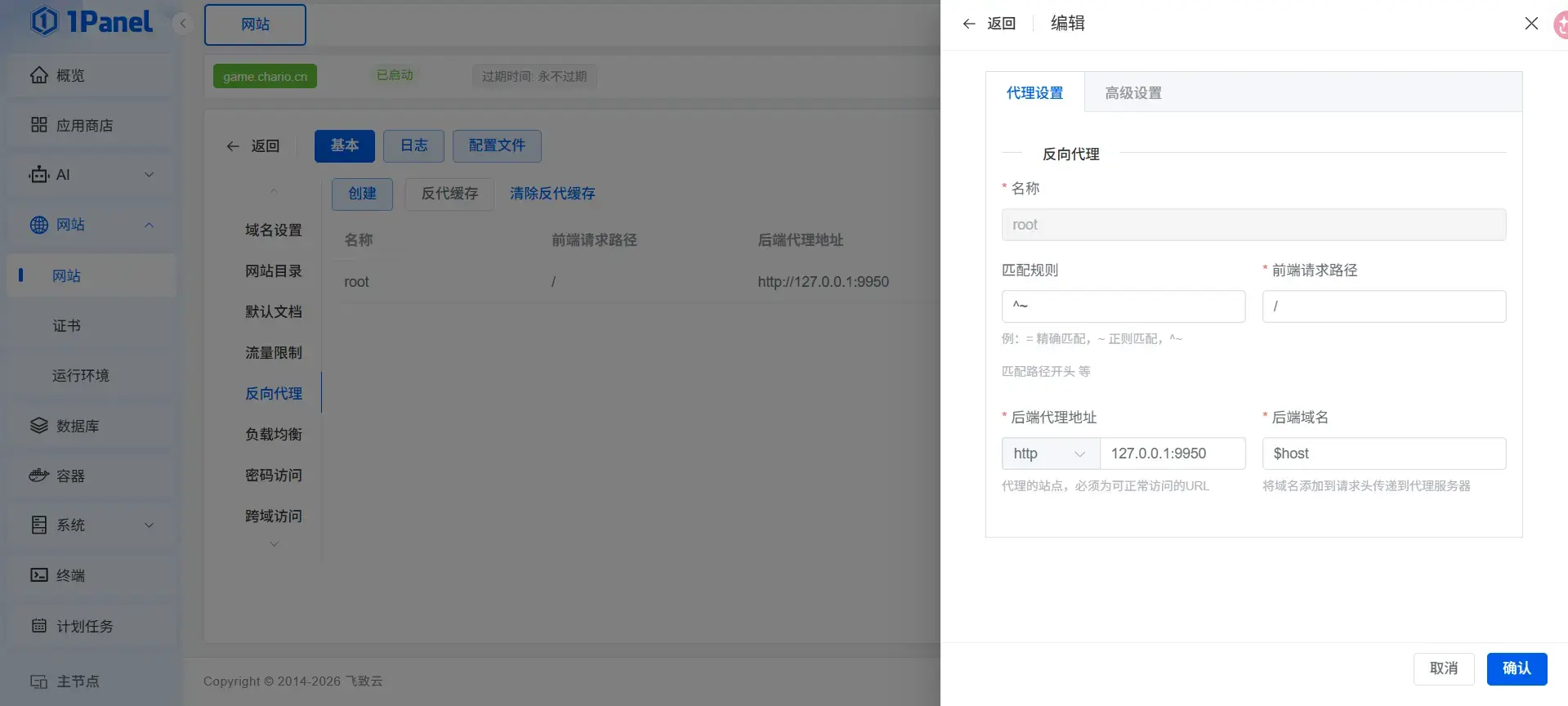This screenshot has height=706, width=1568.
Task: Open the http protocol dropdown
Action: [x=1051, y=454]
